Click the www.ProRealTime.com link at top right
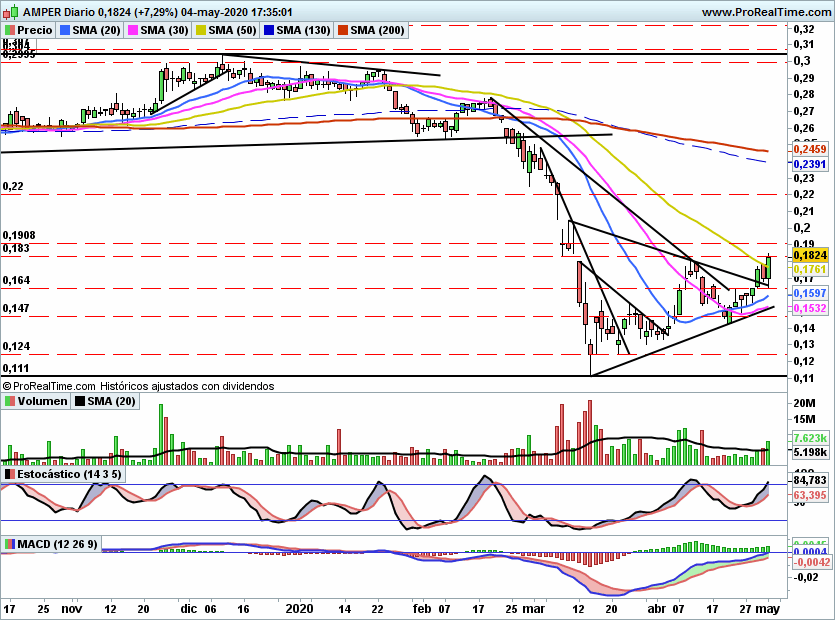 765,12
